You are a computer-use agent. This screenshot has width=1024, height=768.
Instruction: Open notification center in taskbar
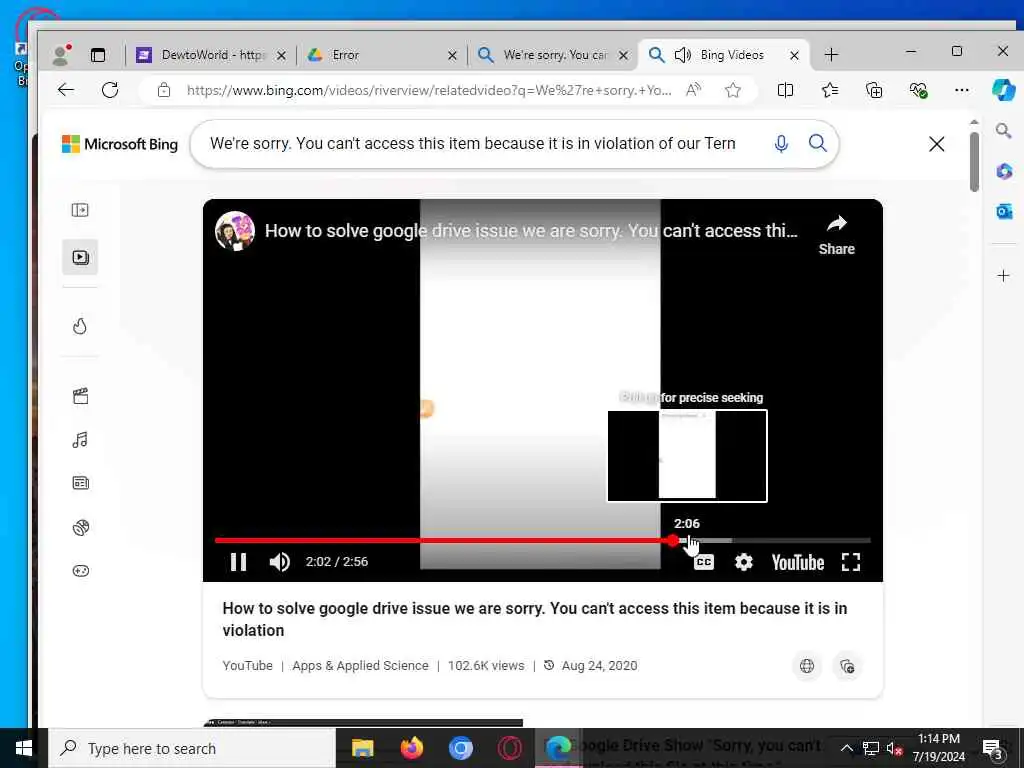pos(993,748)
